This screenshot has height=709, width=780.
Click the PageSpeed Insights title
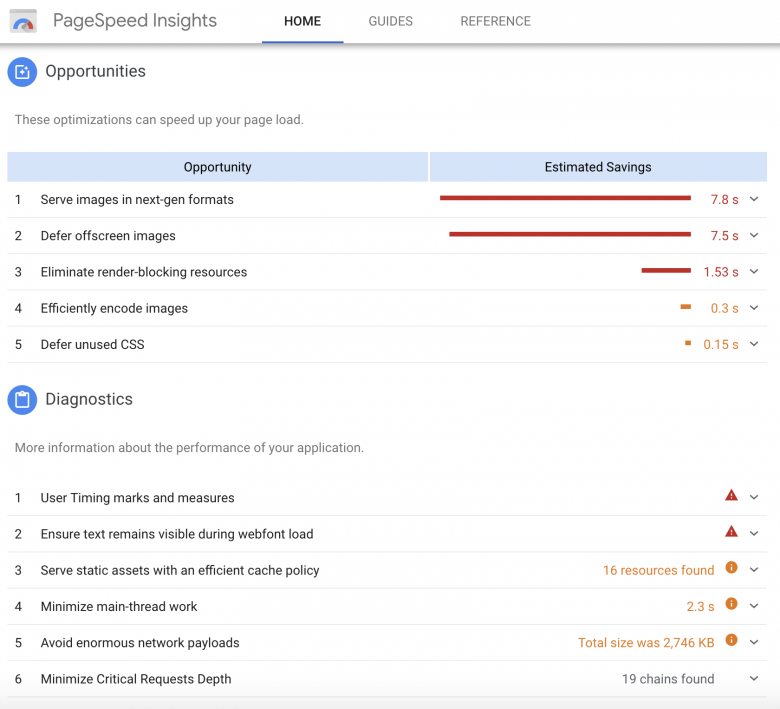coord(135,21)
